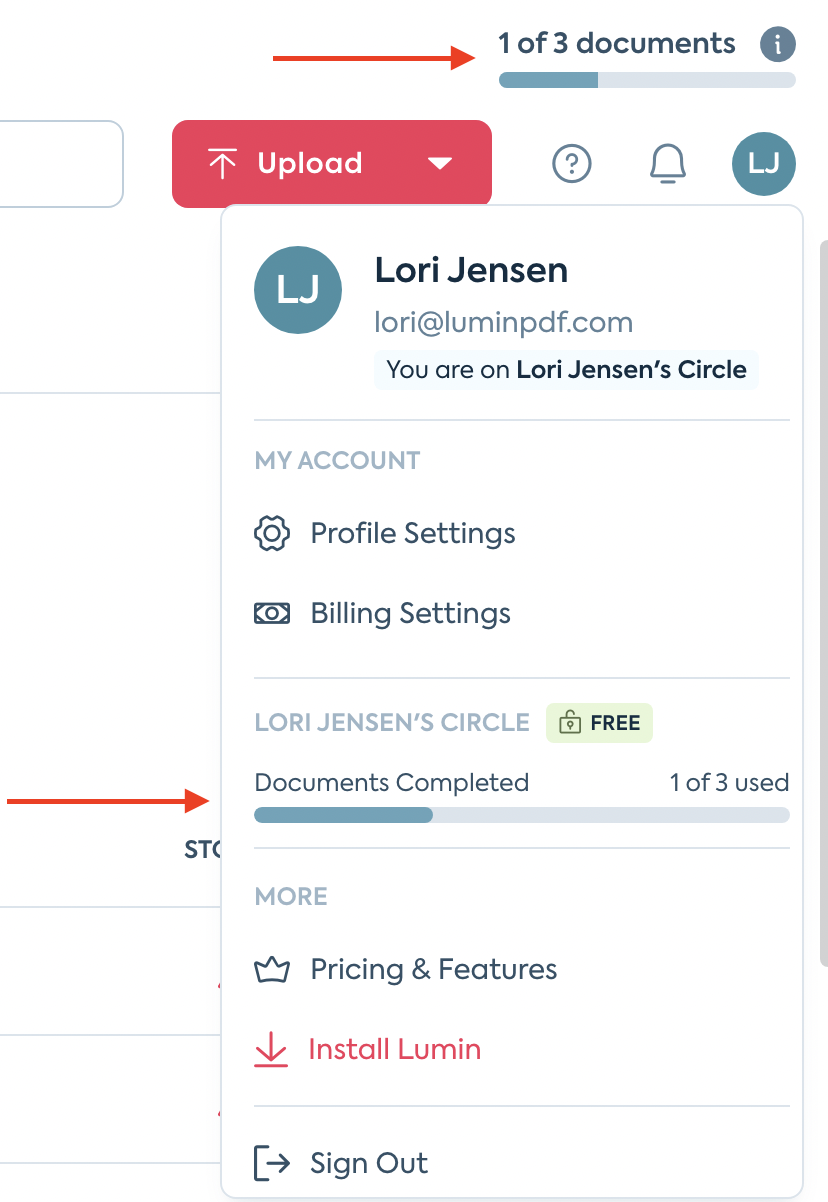The width and height of the screenshot is (828, 1202).
Task: Open the help question mark icon
Action: (572, 163)
